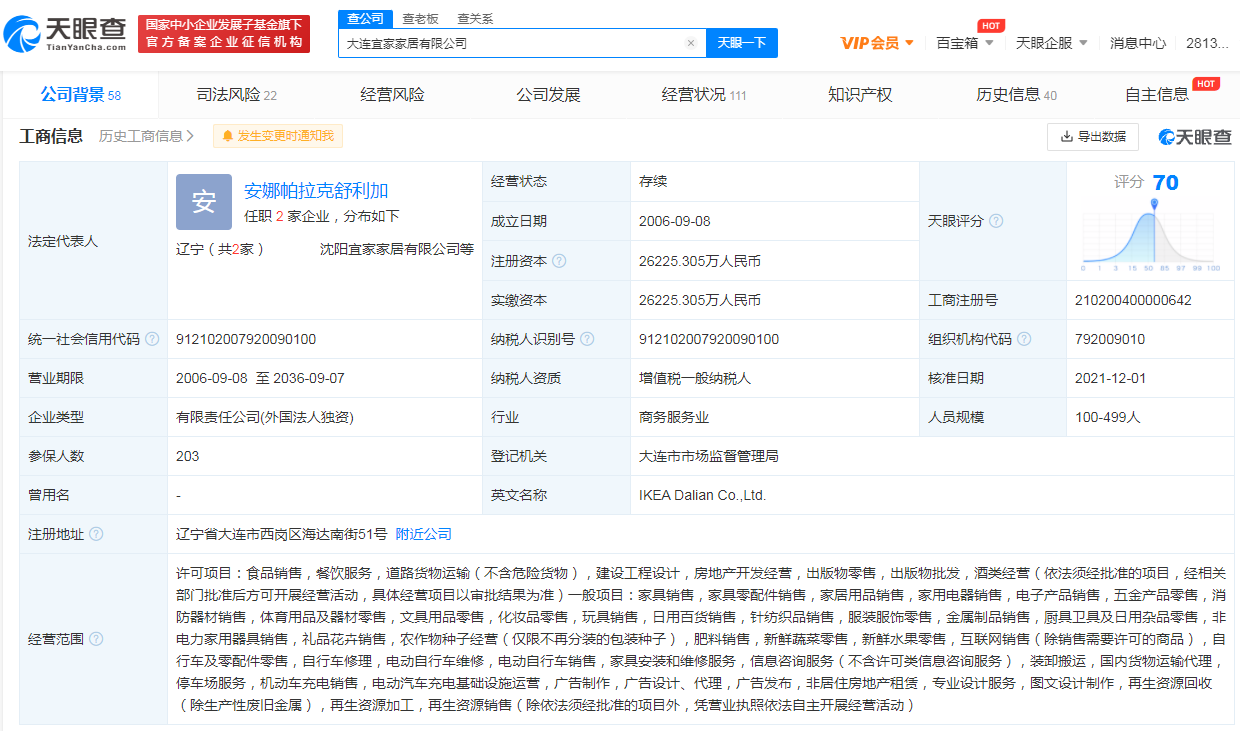Click help icon next to 注册地址
The height and width of the screenshot is (731, 1240).
[x=96, y=534]
